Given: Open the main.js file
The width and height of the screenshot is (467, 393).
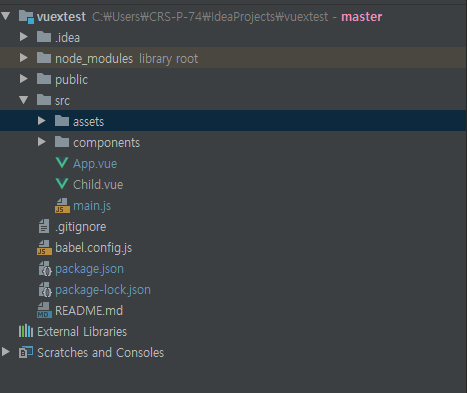Looking at the screenshot, I should tap(92, 206).
